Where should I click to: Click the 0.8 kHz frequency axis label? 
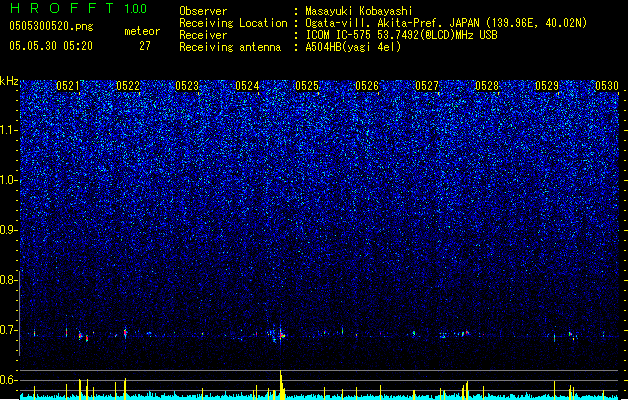tap(8, 280)
